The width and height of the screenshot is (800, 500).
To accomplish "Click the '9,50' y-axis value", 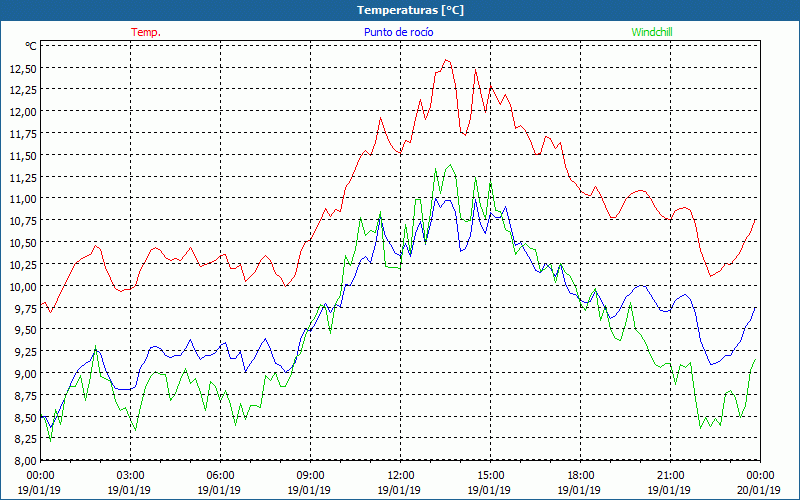I will pyautogui.click(x=26, y=330).
